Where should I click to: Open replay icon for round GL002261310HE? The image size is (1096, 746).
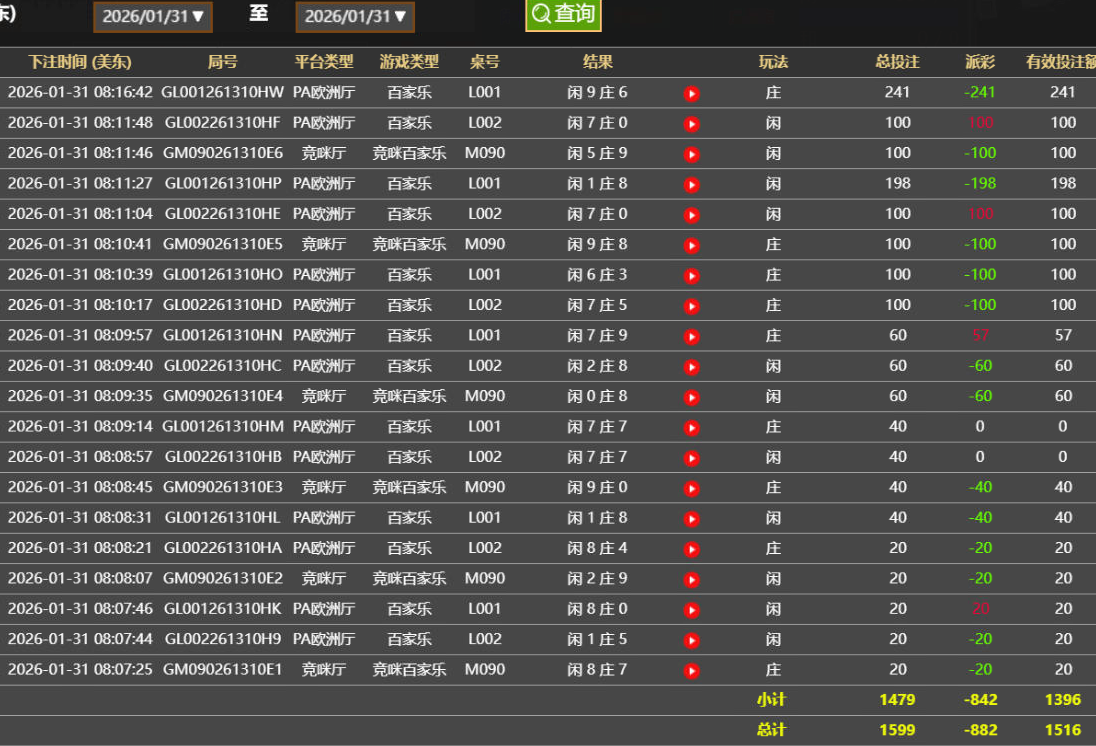coord(691,215)
